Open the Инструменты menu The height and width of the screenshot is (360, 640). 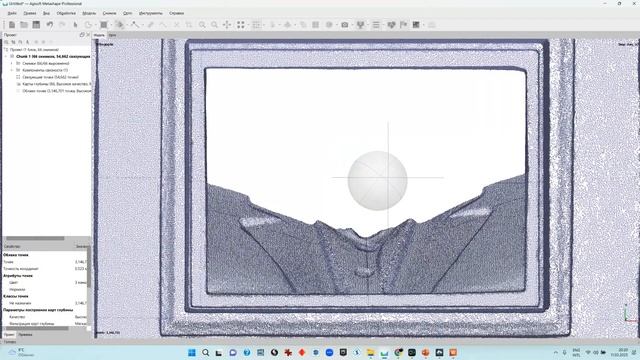[151, 13]
